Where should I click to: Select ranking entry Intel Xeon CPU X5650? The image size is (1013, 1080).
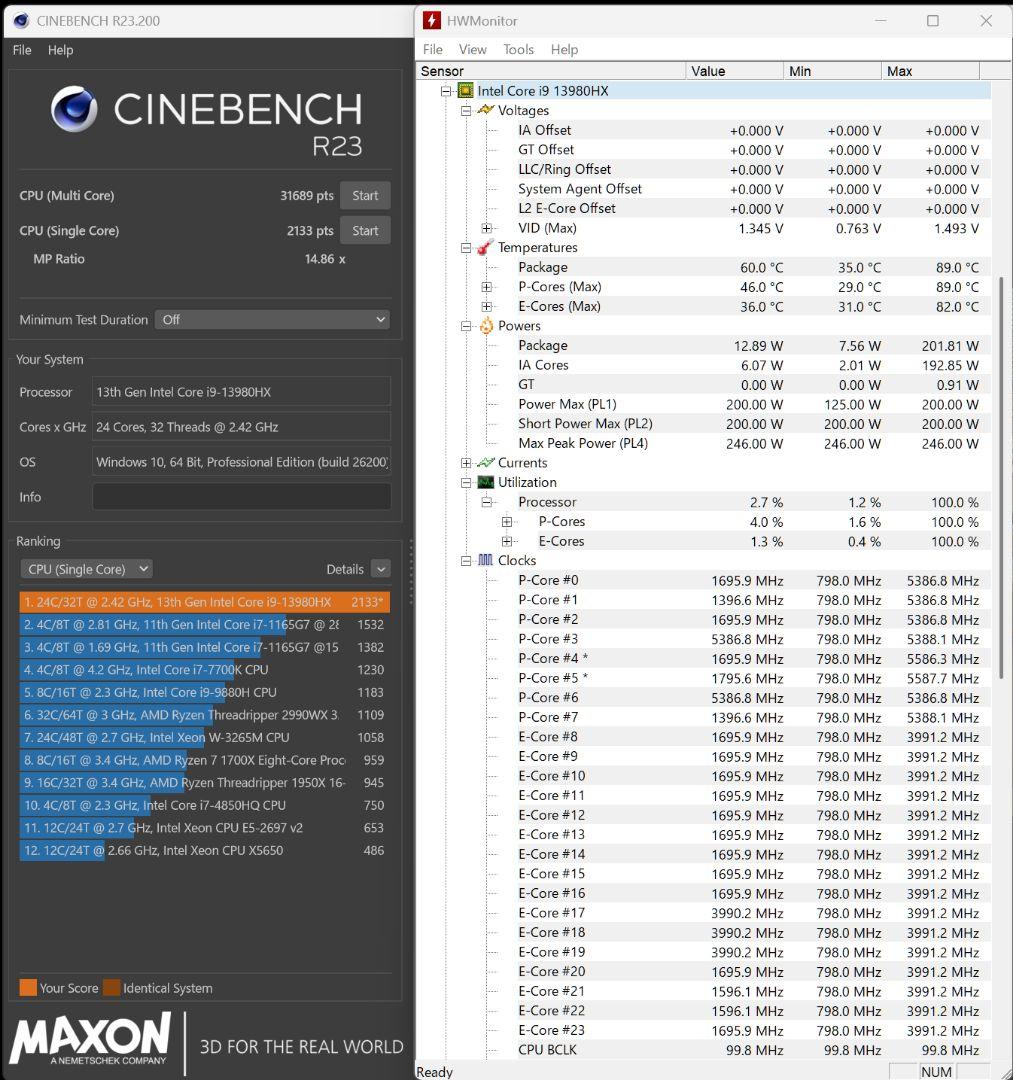tap(205, 851)
